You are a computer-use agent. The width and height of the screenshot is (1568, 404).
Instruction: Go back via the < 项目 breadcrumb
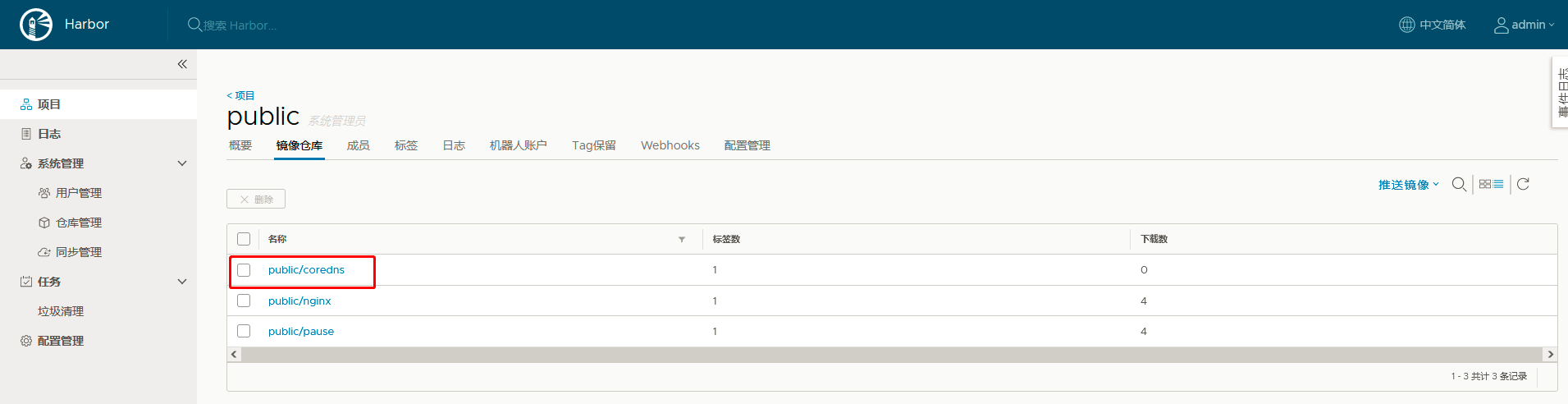pos(240,95)
